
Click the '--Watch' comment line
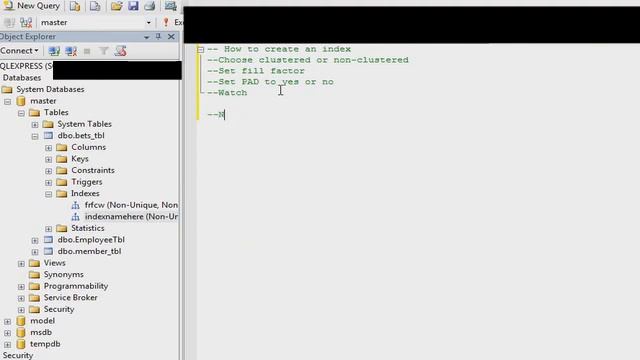(x=227, y=93)
